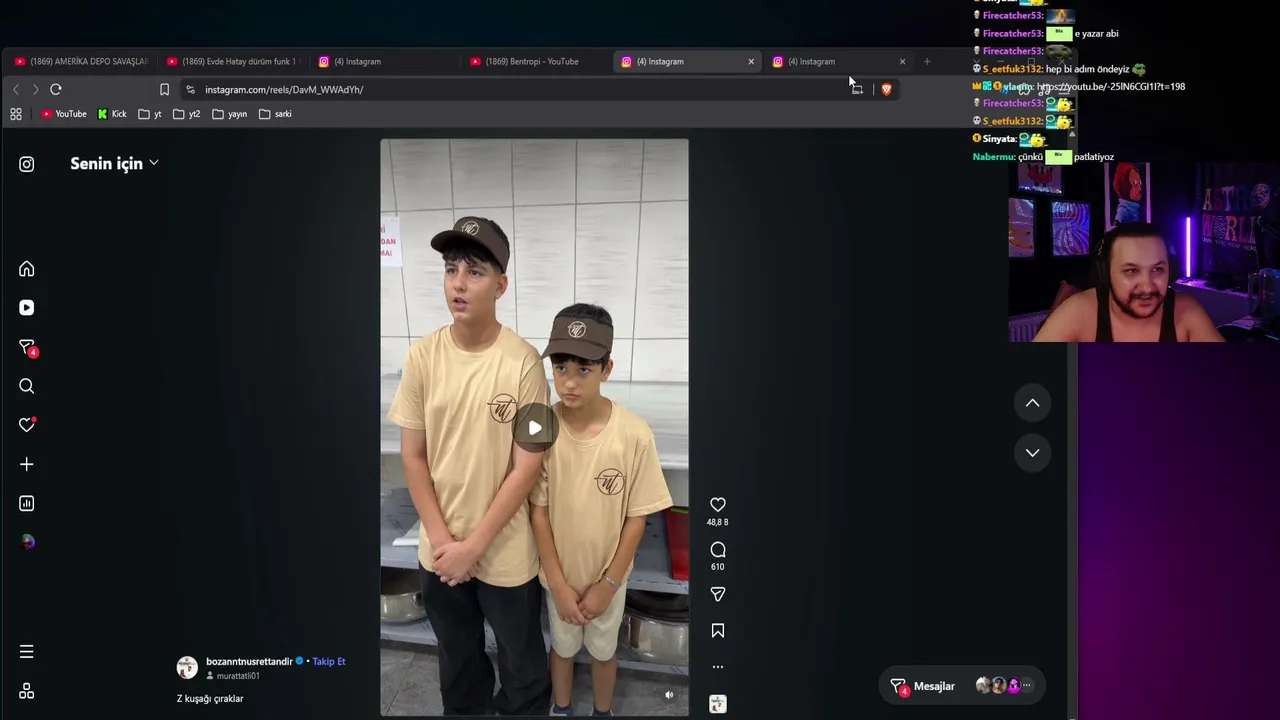Go to the next reel
The image size is (1280, 720).
[x=1033, y=453]
